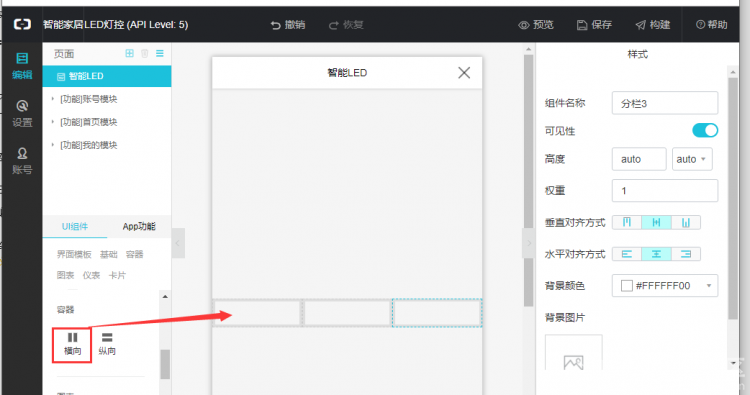
Task: Switch to the App功能 tab
Action: (139, 227)
